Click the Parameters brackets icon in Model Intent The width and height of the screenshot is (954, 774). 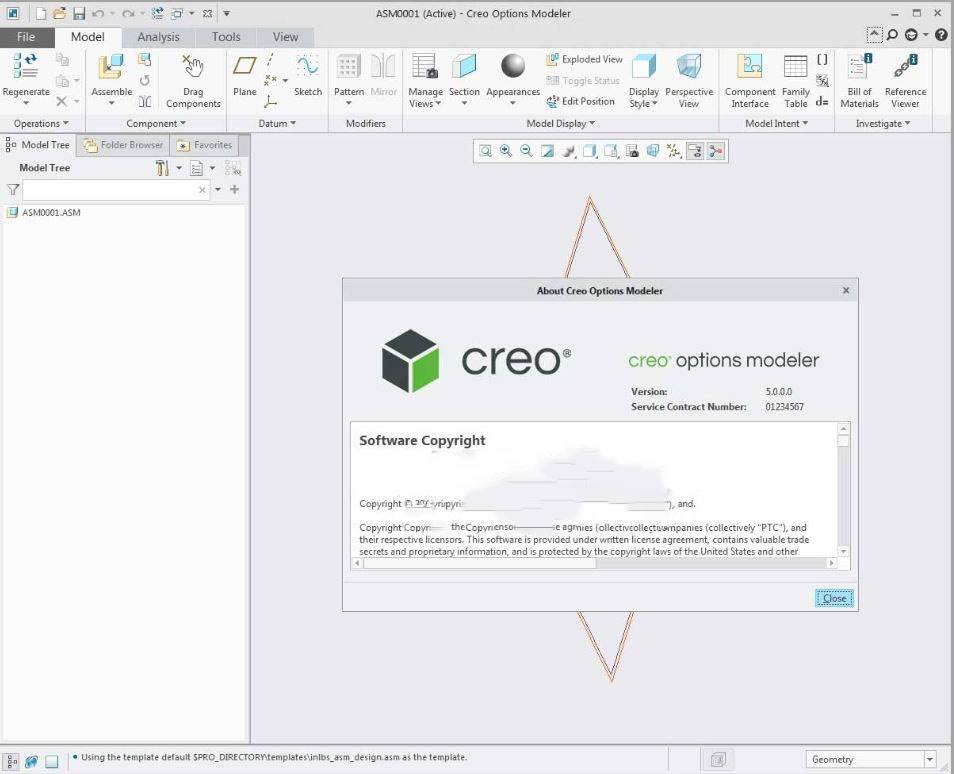pos(822,59)
